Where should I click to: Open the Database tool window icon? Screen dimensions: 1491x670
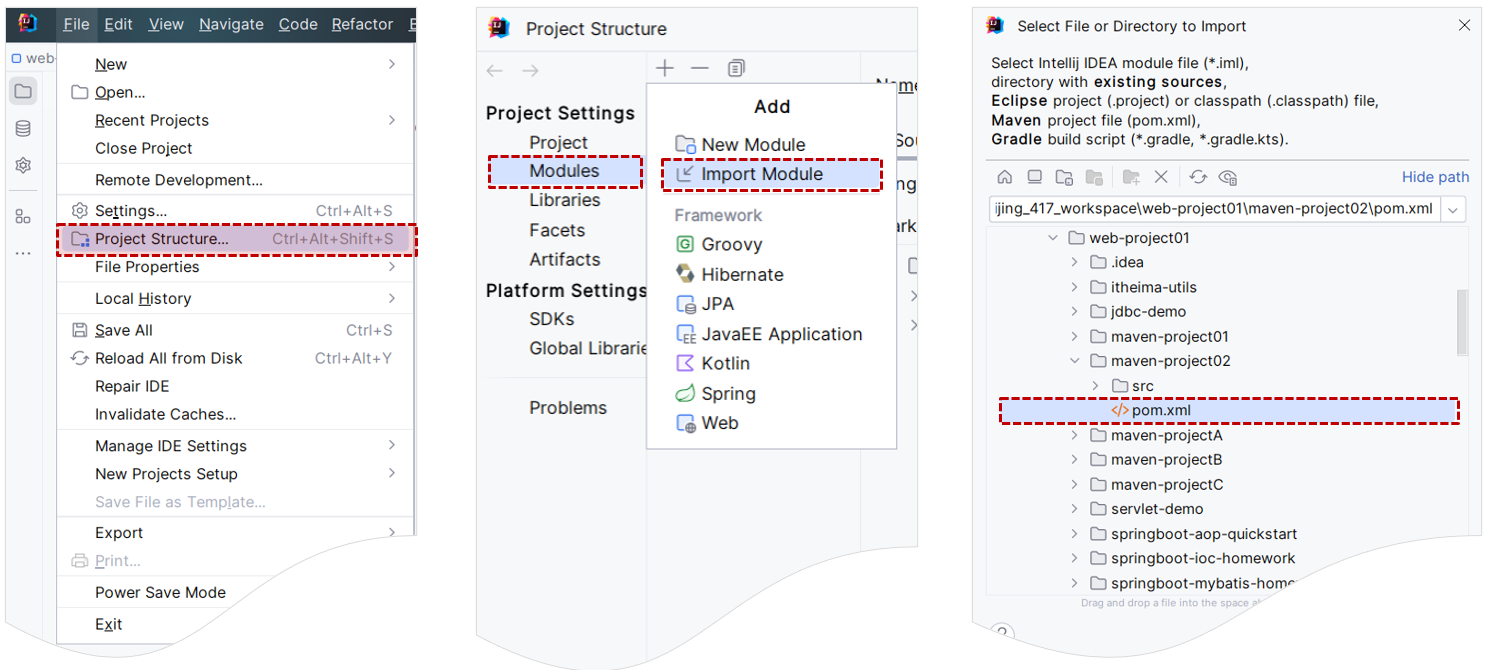click(22, 128)
